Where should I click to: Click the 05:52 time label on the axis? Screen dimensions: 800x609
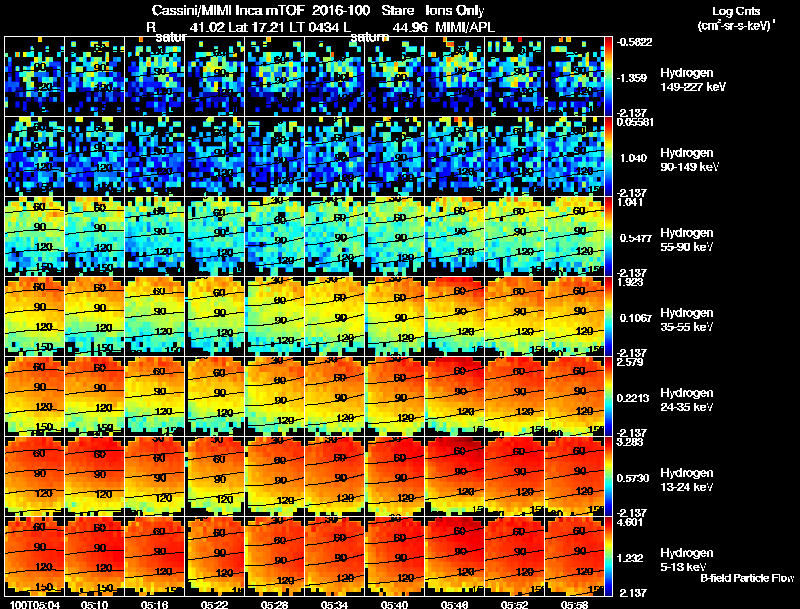pyautogui.click(x=514, y=604)
